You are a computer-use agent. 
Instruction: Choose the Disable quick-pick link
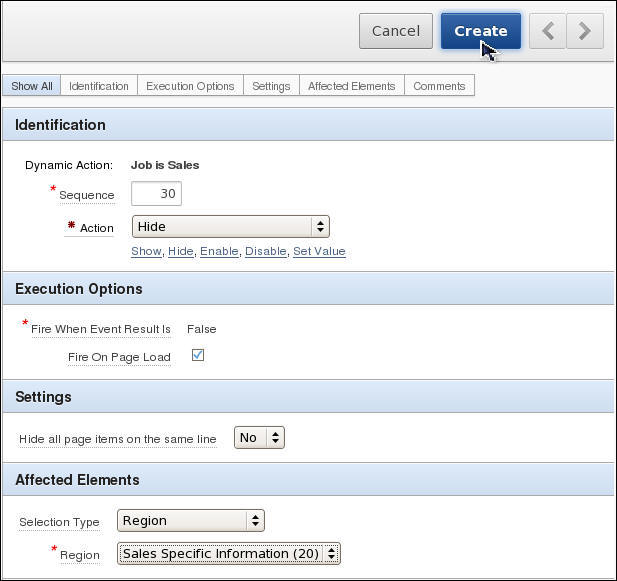pos(265,251)
